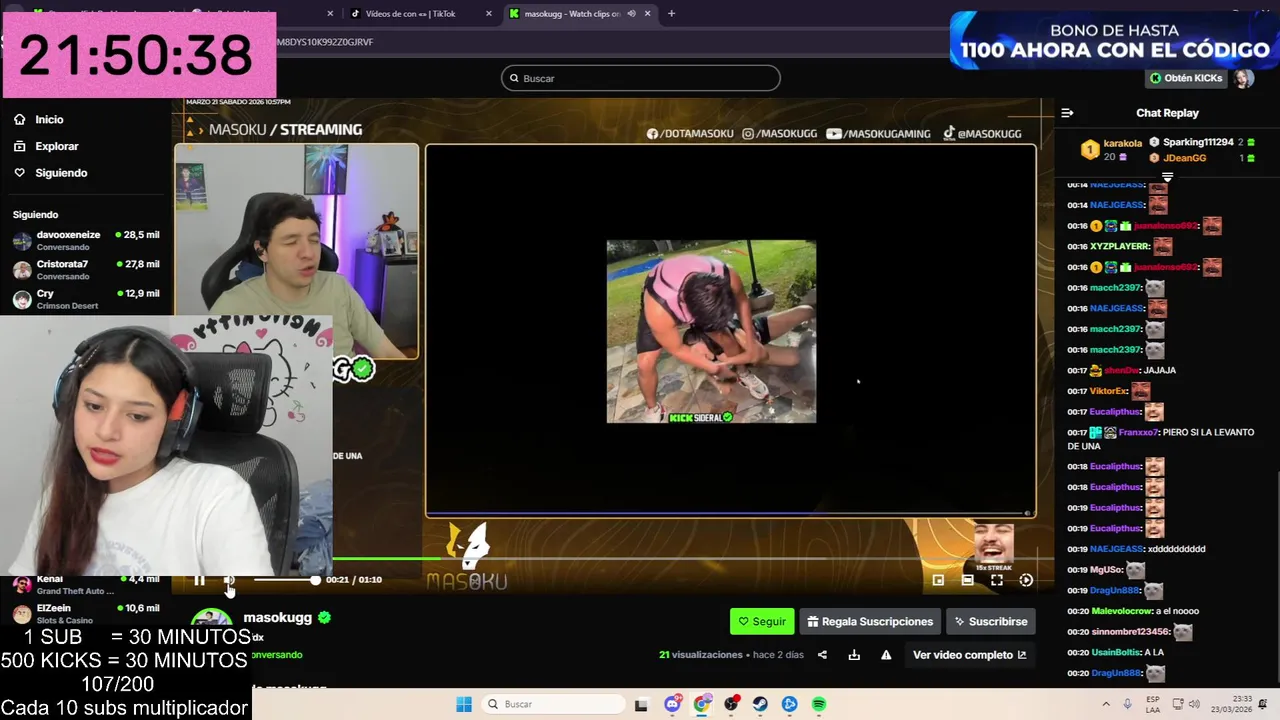
Task: Click the Suscribirse button
Action: click(991, 621)
